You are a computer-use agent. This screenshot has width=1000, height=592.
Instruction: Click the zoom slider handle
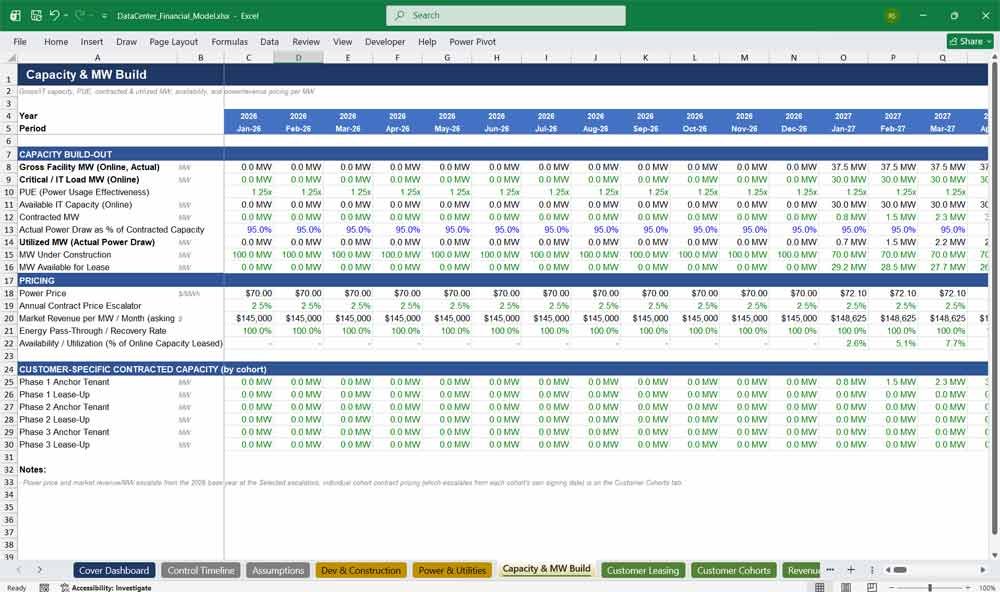[x=930, y=588]
